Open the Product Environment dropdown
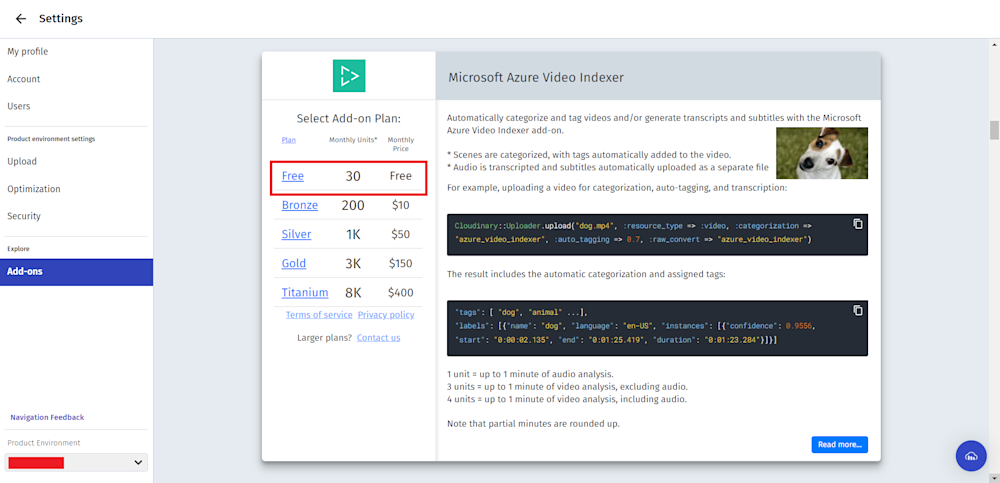The height and width of the screenshot is (483, 1000). 76,463
